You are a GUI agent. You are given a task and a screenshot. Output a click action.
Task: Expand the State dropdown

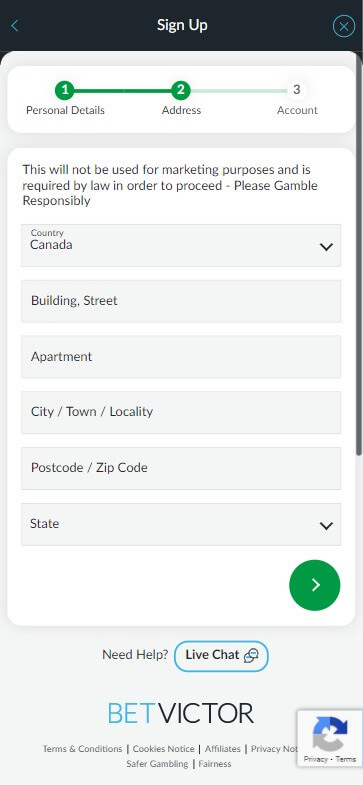tap(181, 524)
